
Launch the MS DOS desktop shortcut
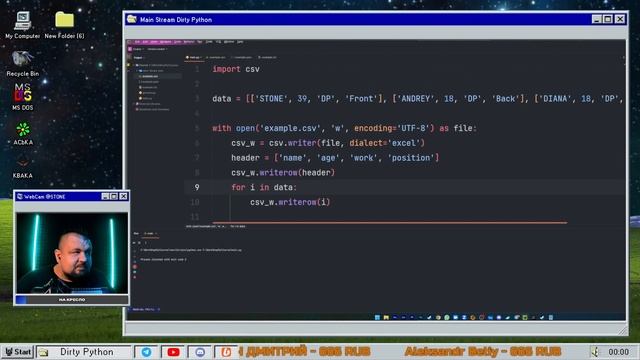coord(22,97)
